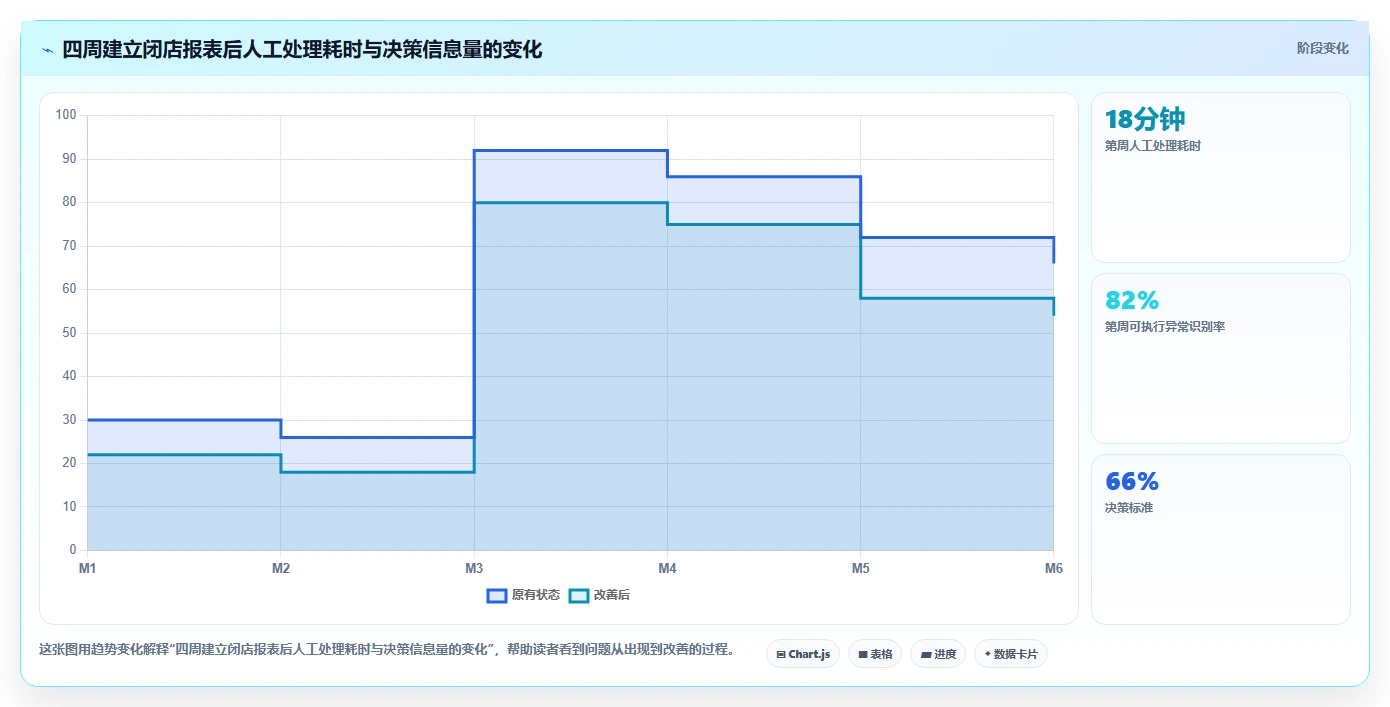Click the 30 y-axis label
Image resolution: width=1390 pixels, height=707 pixels.
pos(69,420)
